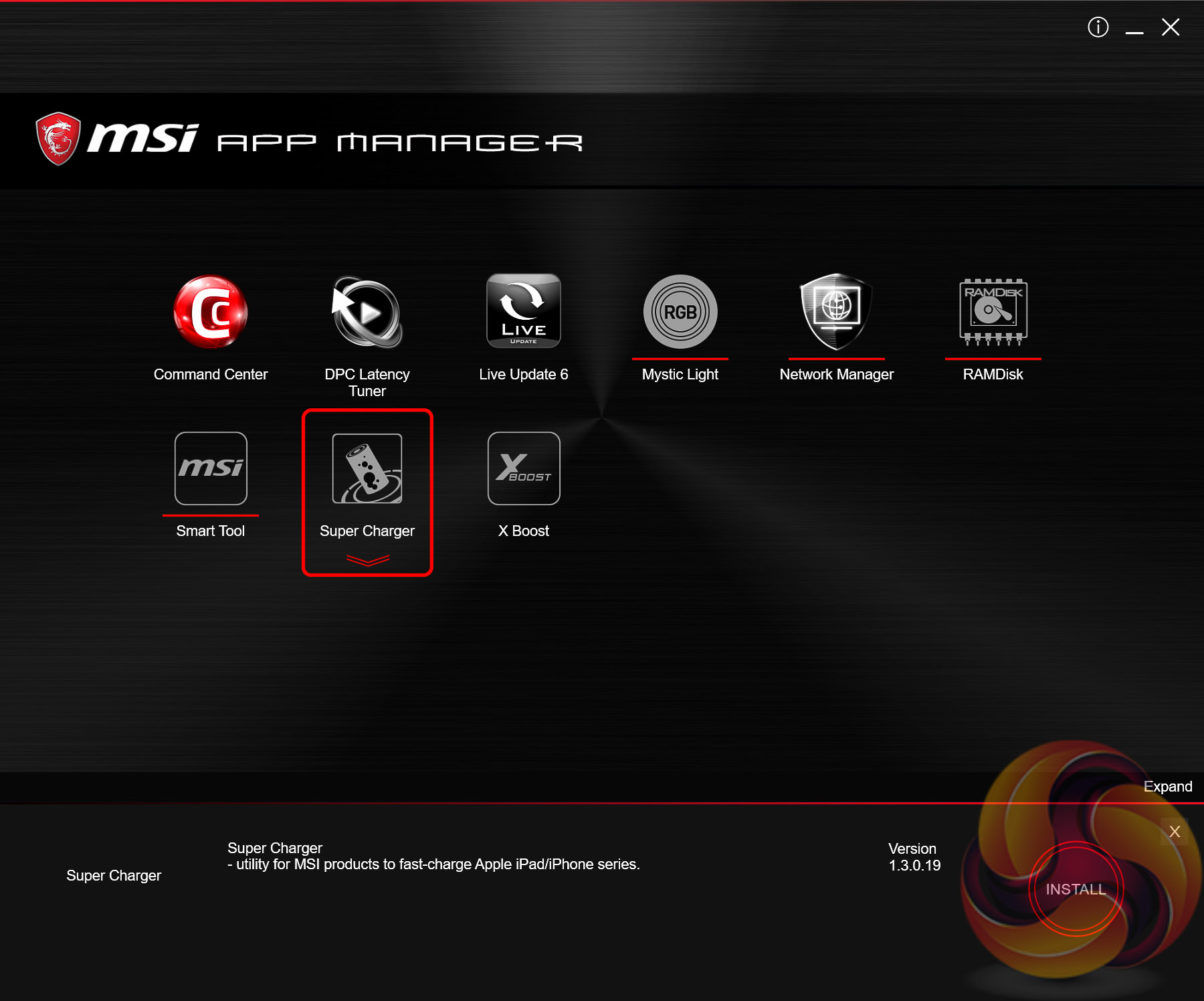Click the X Boost label
The width and height of the screenshot is (1204, 1001).
click(x=524, y=531)
